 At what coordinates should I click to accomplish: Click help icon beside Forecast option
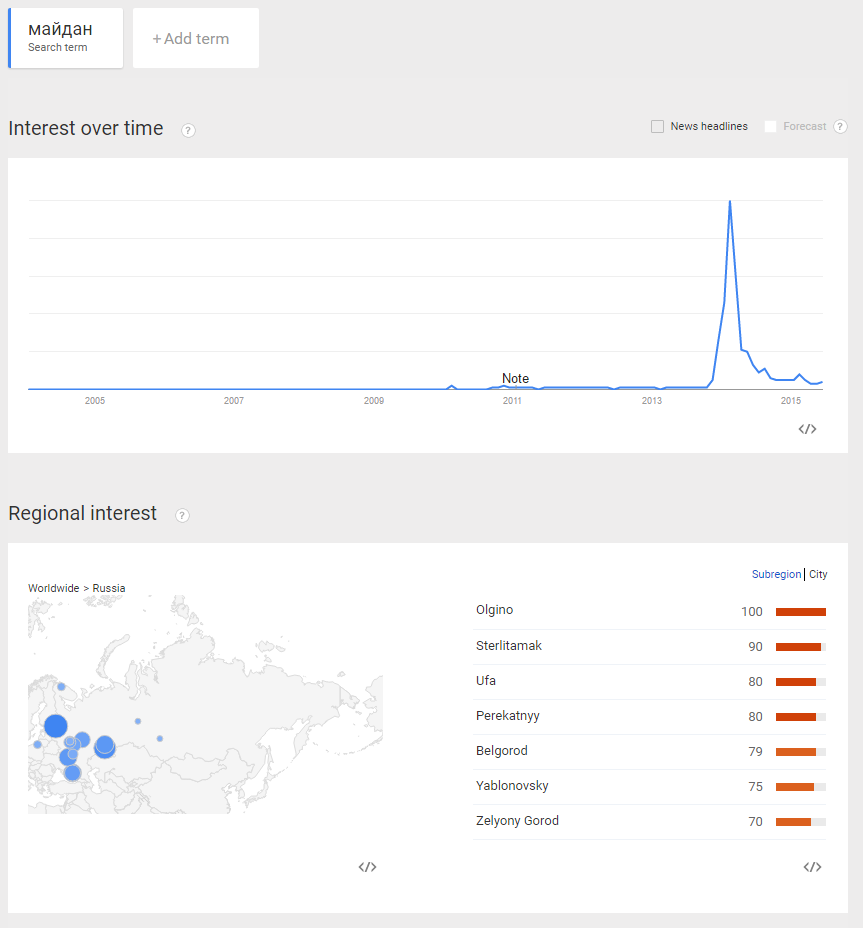click(840, 127)
